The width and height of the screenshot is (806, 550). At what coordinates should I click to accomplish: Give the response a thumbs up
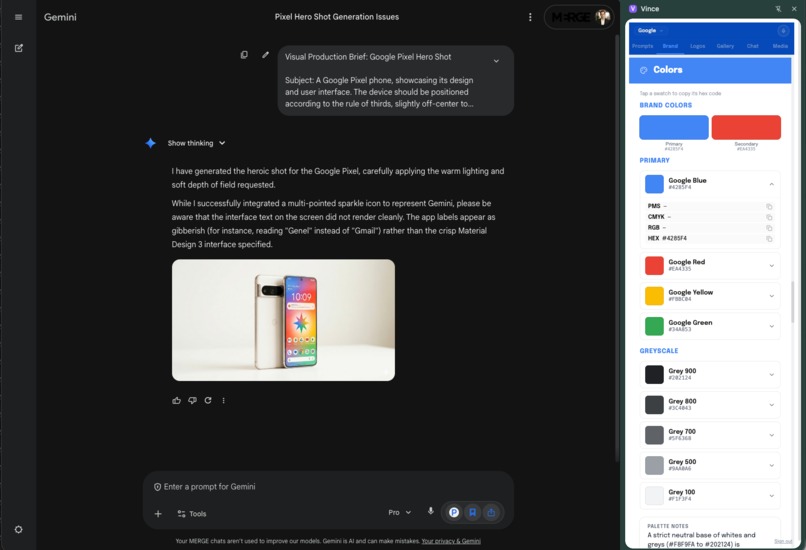[176, 400]
